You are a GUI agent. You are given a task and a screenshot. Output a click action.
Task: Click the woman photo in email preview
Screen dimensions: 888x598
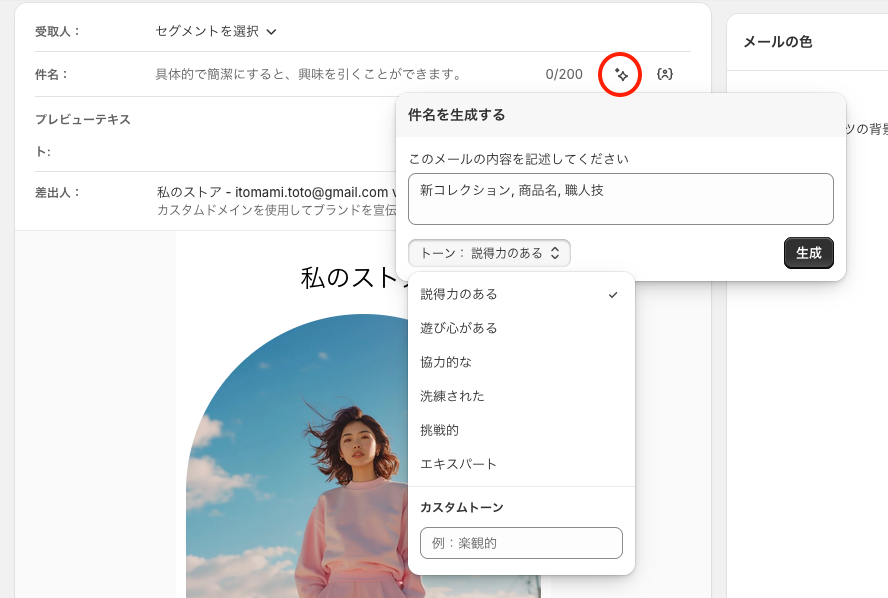tap(297, 456)
